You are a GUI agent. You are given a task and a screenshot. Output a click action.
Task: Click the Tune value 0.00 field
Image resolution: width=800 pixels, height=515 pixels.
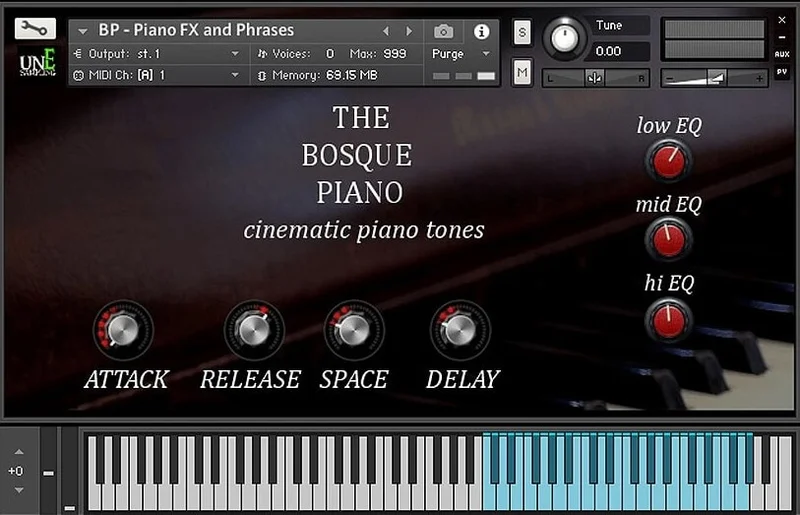click(620, 52)
